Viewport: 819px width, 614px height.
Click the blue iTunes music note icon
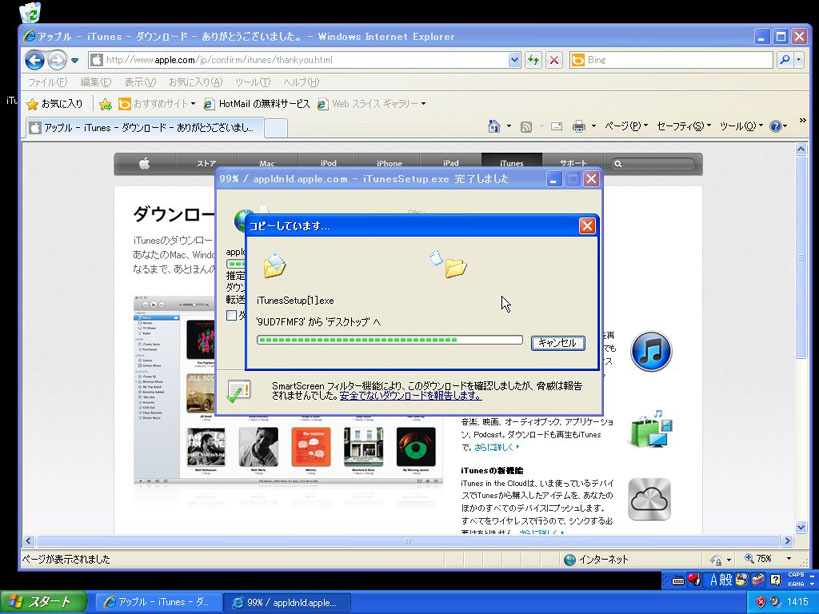(x=651, y=351)
